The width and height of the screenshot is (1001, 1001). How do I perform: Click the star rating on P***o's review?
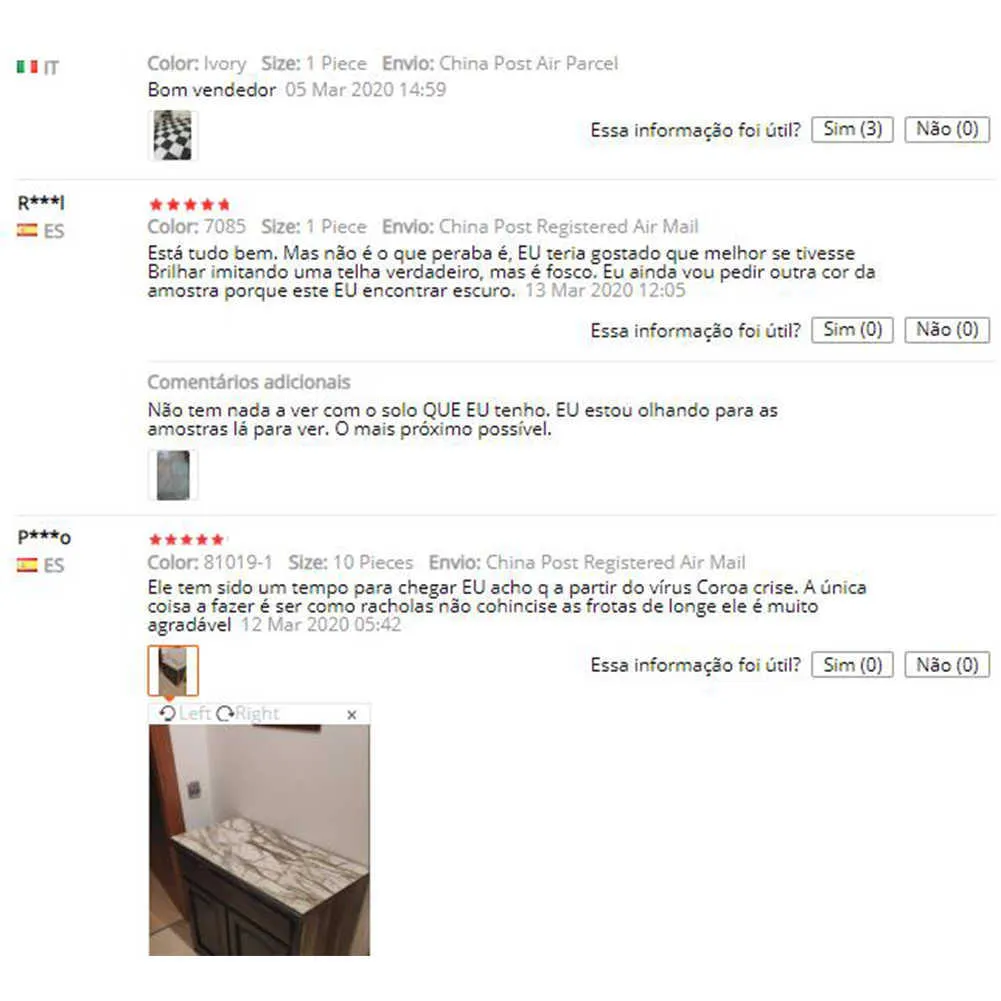click(x=186, y=539)
